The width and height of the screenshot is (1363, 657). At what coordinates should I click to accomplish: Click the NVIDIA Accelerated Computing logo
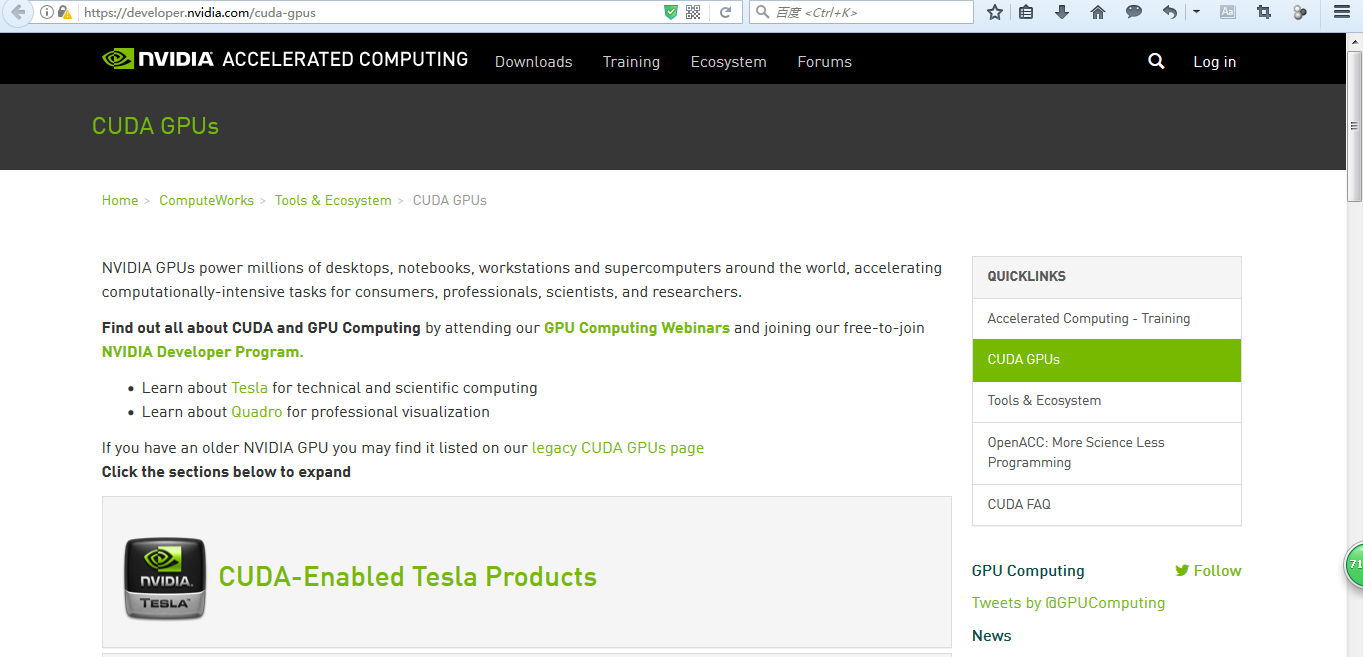click(x=285, y=59)
